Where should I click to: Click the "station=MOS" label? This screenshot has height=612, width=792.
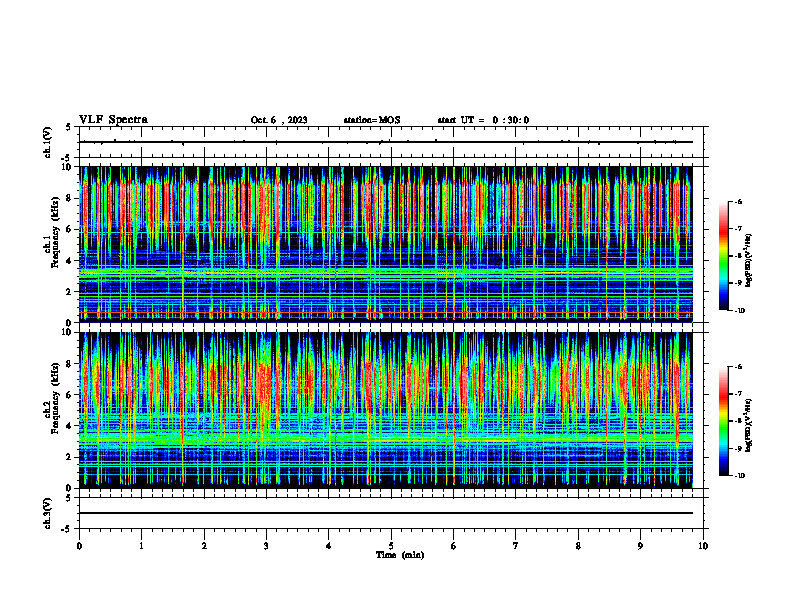point(372,120)
